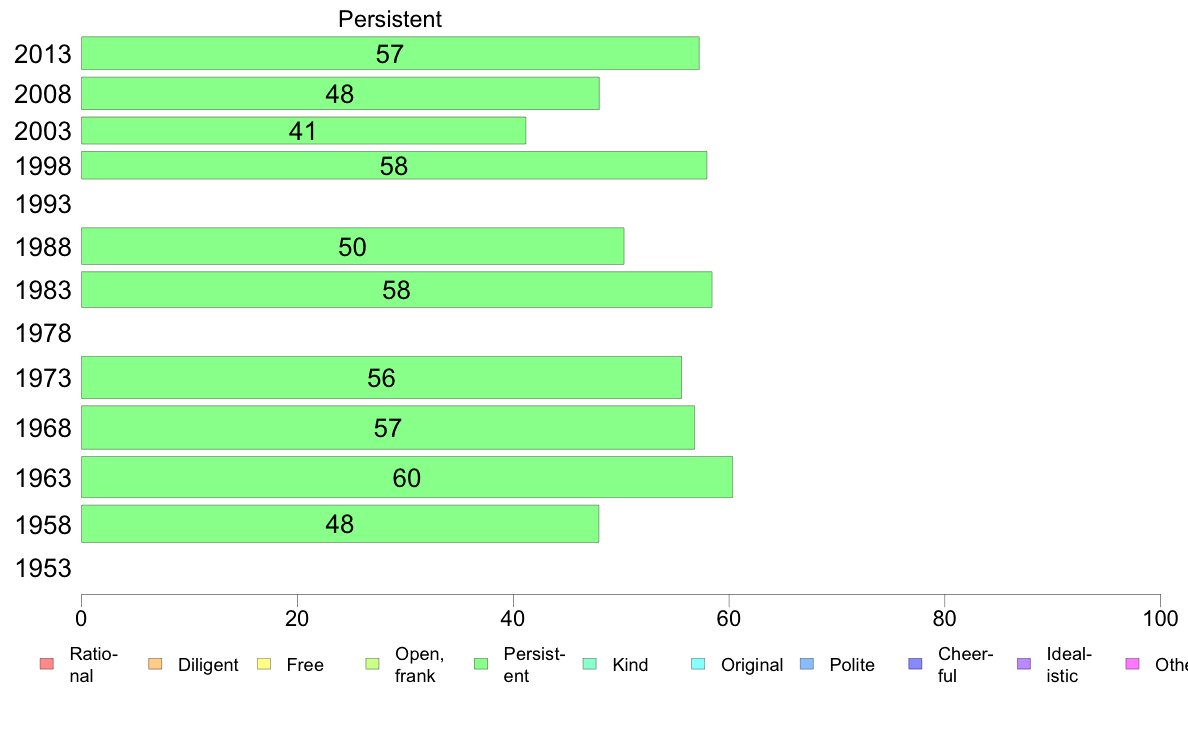Select the 2003 bar showing 41
This screenshot has width=1188, height=736.
pyautogui.click(x=303, y=130)
